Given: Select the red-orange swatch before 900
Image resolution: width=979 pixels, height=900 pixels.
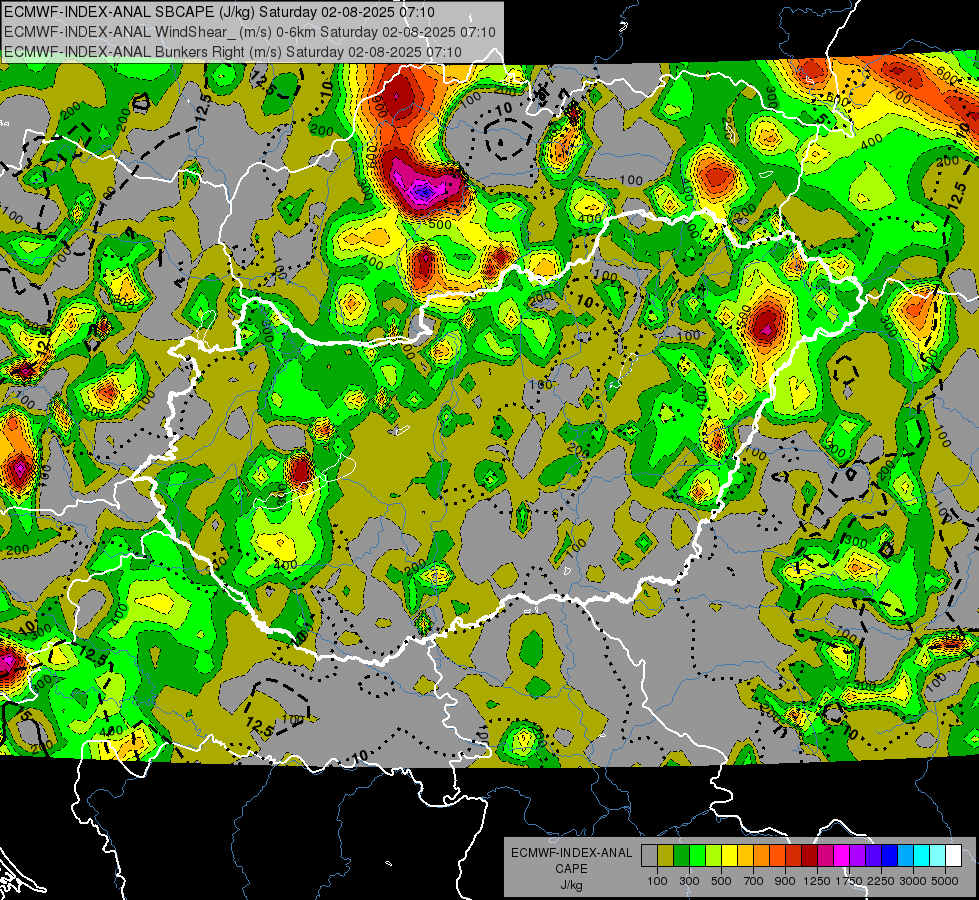Looking at the screenshot, I should pos(777,856).
